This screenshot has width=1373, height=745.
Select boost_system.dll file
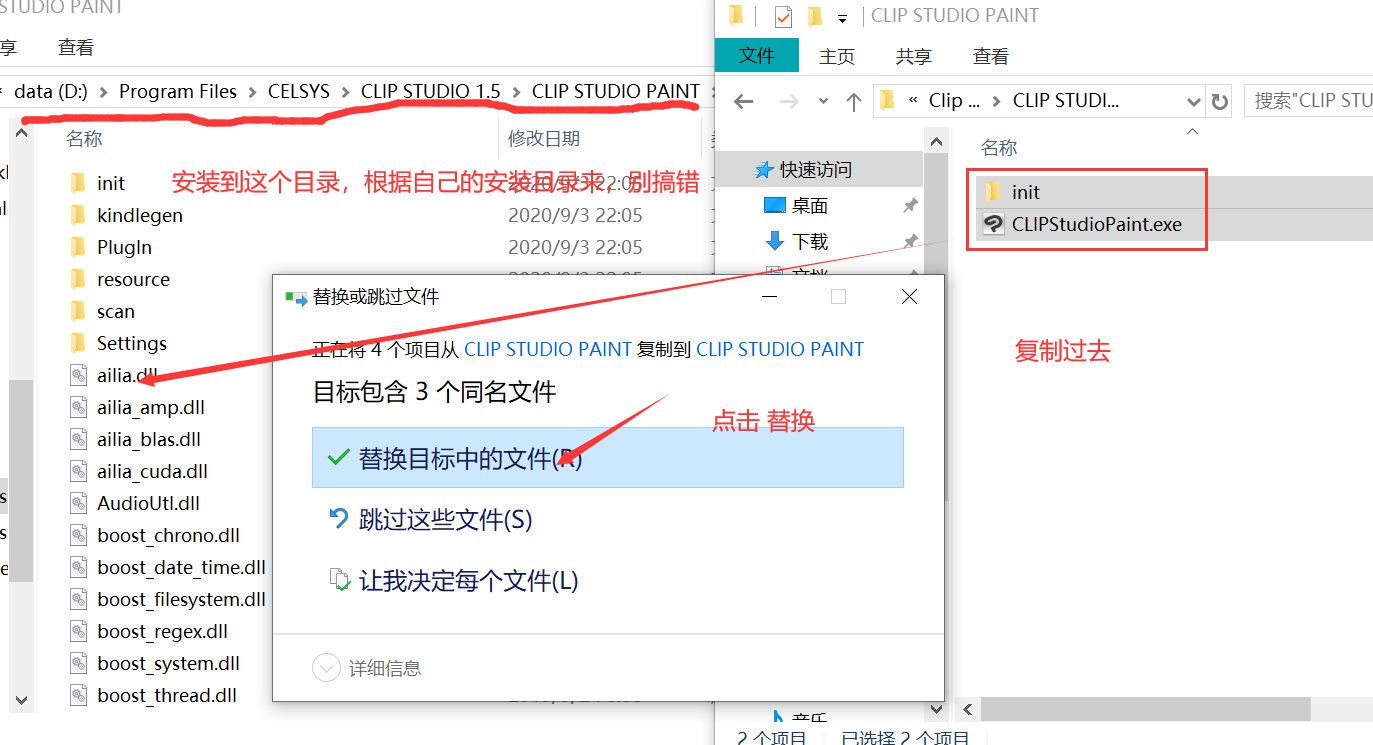[168, 663]
